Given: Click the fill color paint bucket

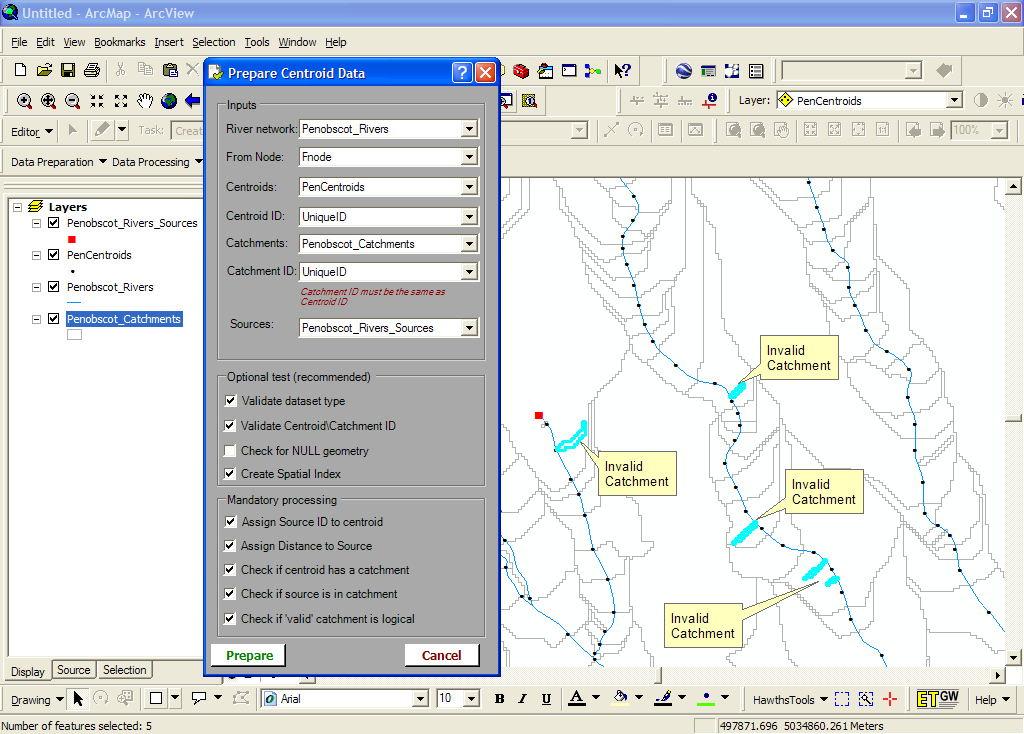Looking at the screenshot, I should pyautogui.click(x=620, y=699).
